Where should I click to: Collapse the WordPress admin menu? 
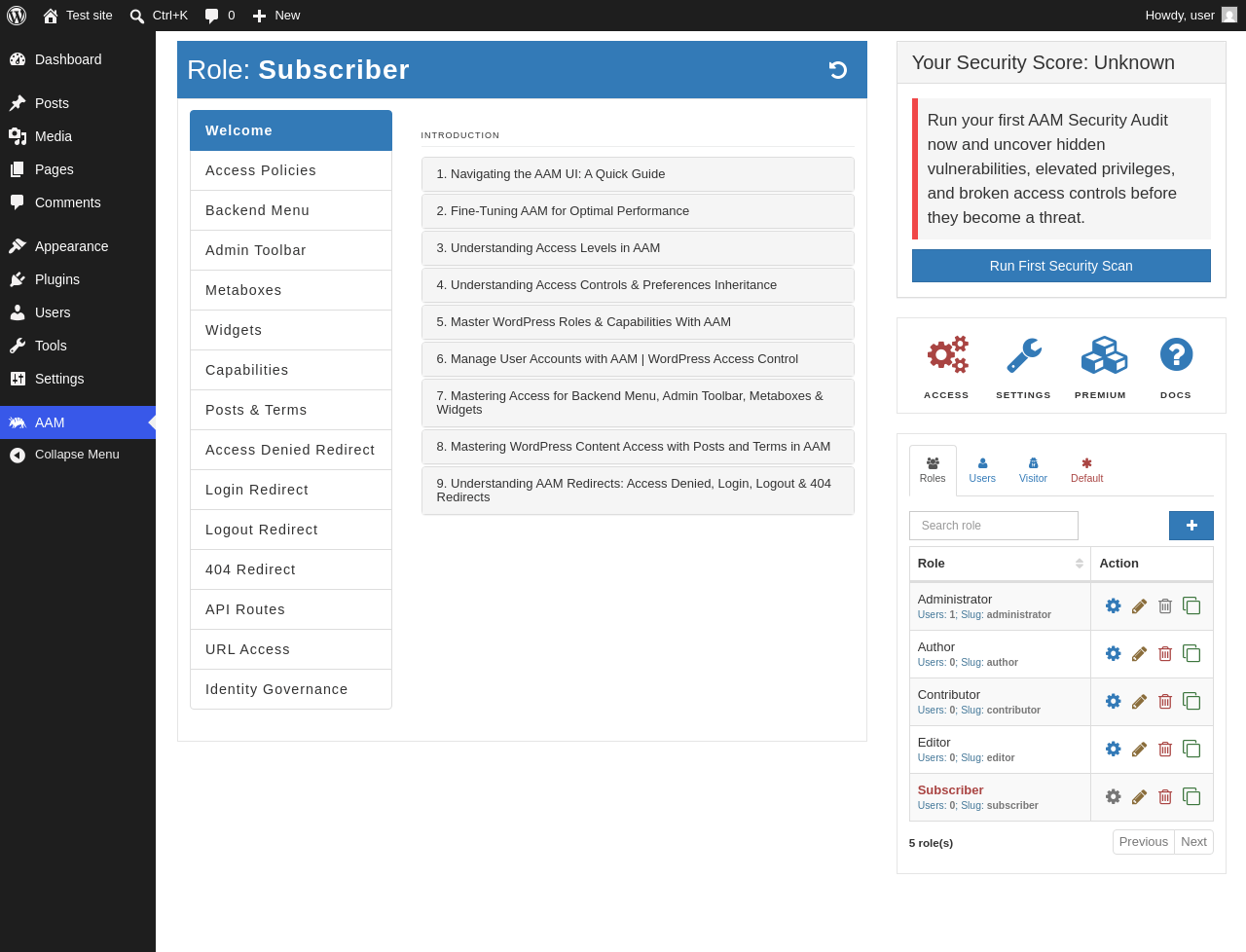(x=78, y=455)
